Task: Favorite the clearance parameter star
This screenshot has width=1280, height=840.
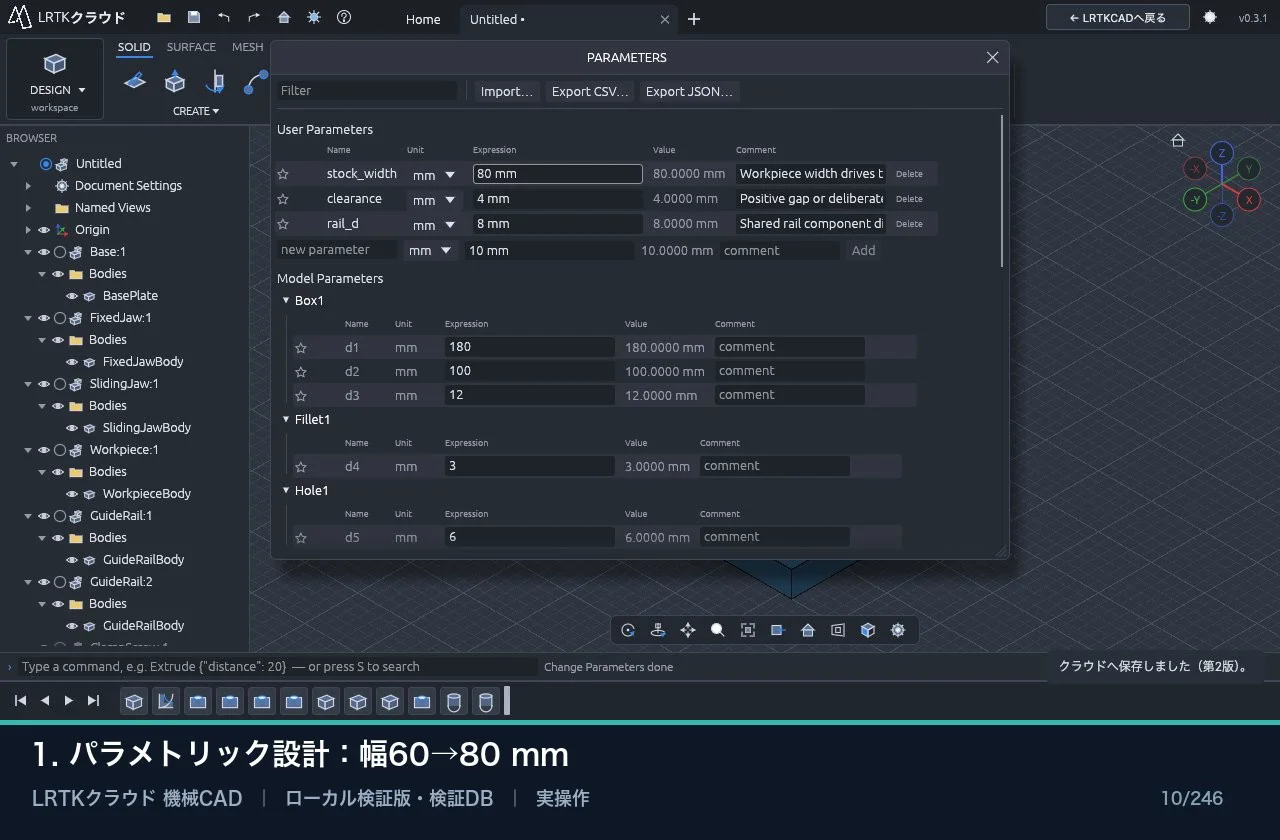Action: (283, 199)
